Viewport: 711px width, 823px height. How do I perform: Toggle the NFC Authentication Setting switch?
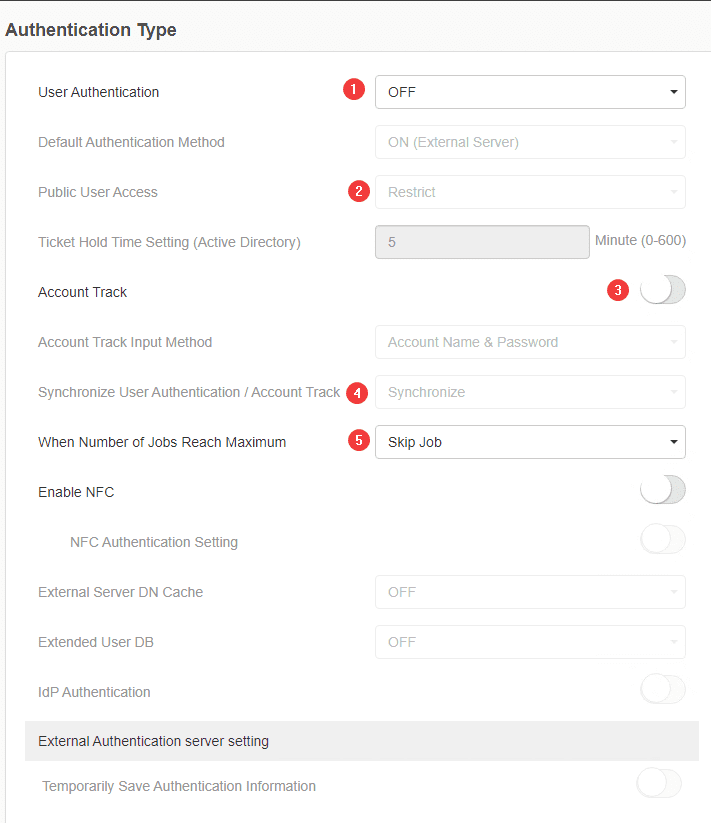pyautogui.click(x=662, y=540)
